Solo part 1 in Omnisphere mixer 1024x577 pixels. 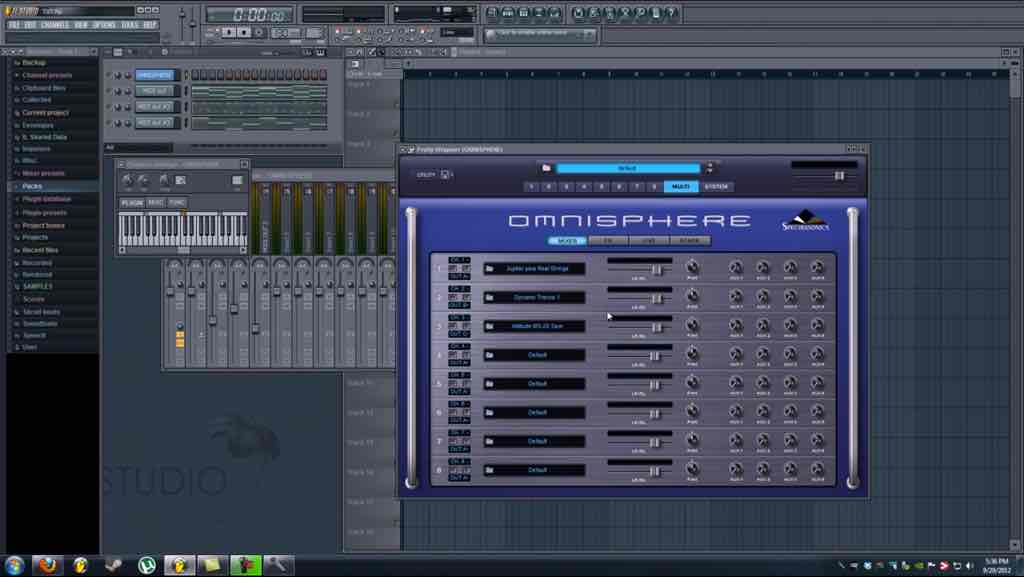pyautogui.click(x=465, y=268)
